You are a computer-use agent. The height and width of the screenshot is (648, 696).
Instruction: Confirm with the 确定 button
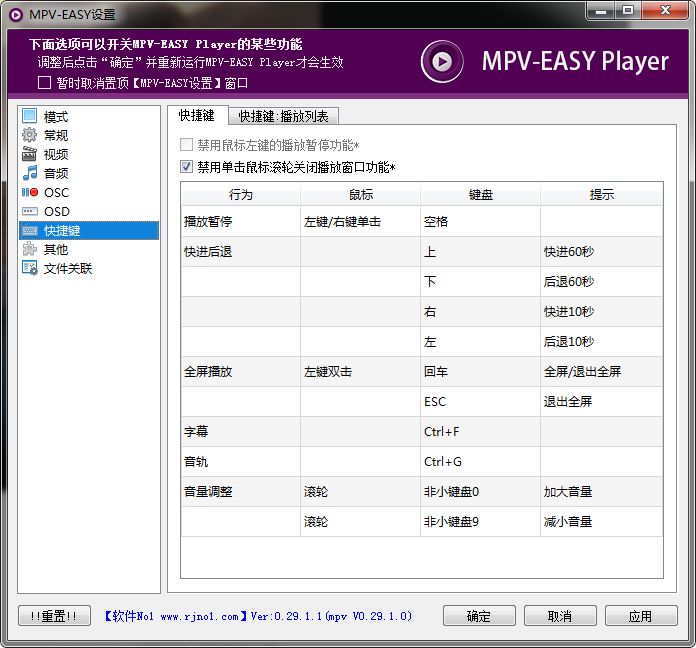click(479, 616)
